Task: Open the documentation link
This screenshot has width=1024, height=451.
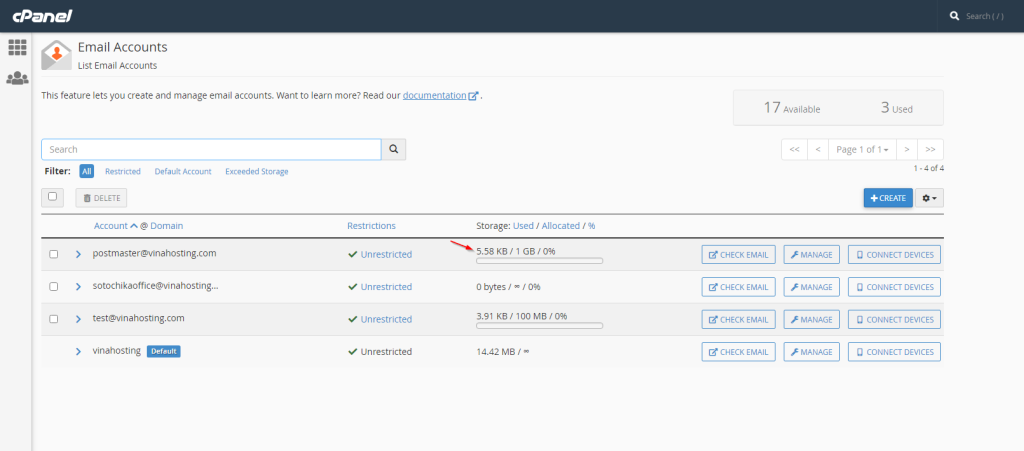Action: (434, 95)
